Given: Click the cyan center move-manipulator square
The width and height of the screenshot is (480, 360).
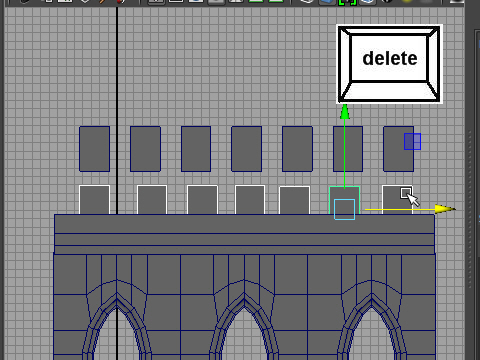Looking at the screenshot, I should point(344,209).
